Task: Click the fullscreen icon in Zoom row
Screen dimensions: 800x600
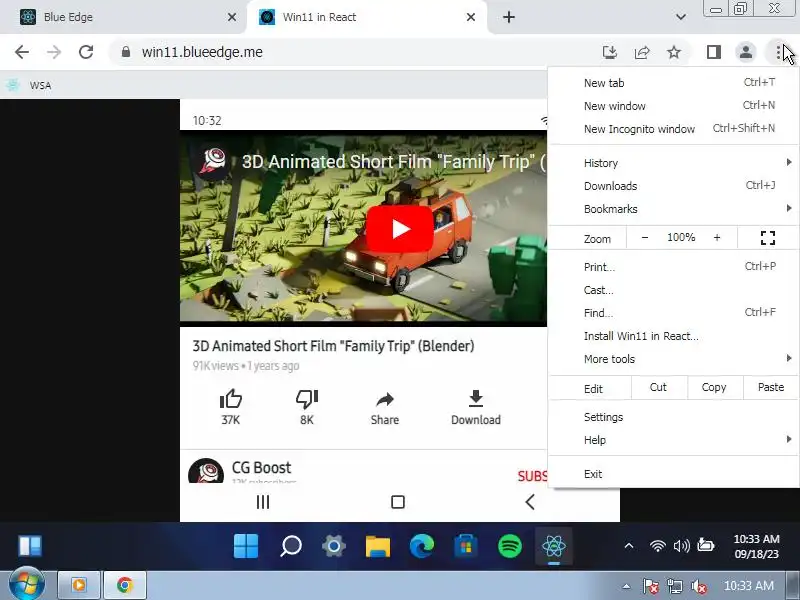Action: (767, 238)
